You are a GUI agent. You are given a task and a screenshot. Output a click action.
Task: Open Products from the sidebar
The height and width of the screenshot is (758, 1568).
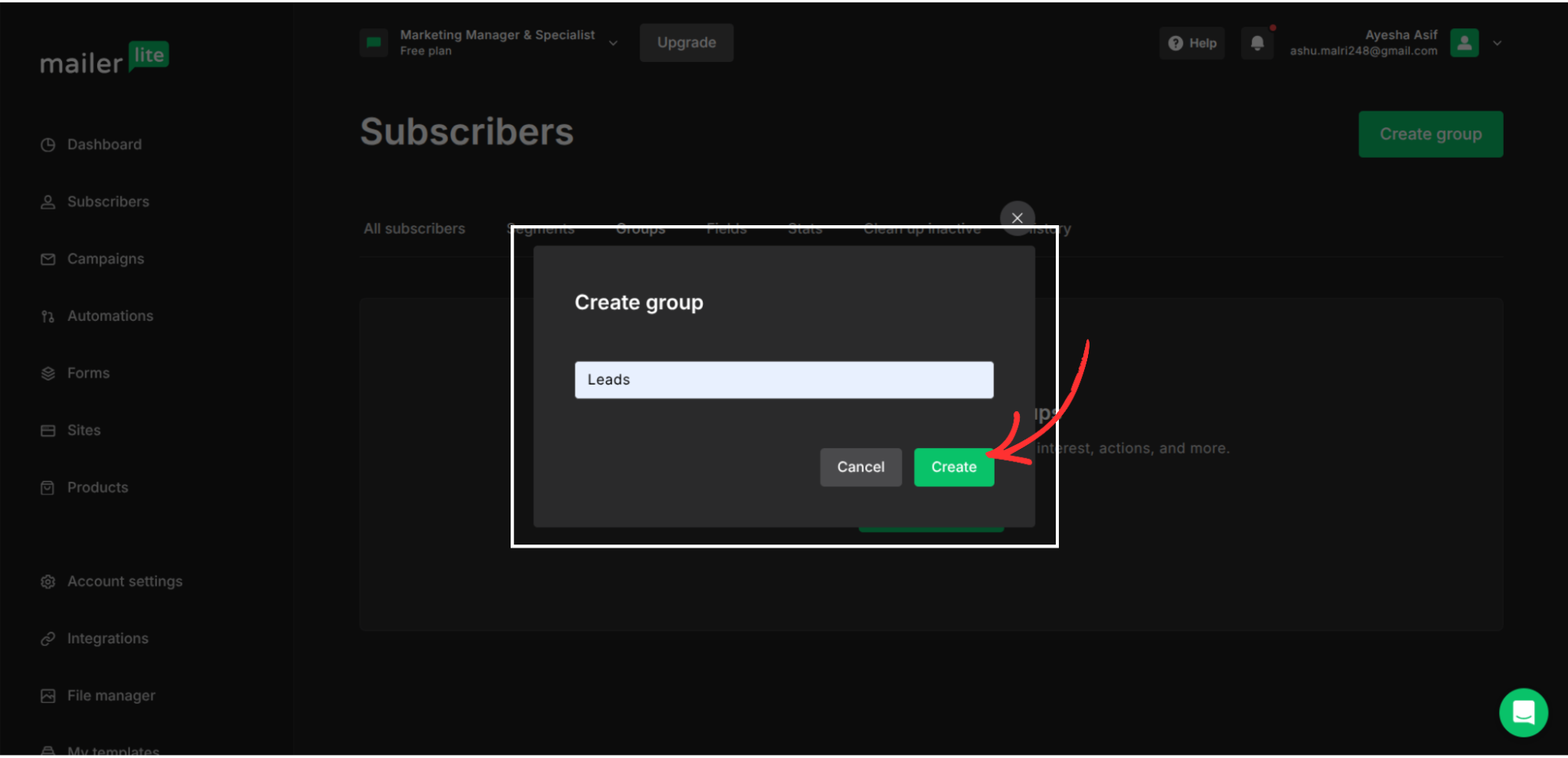tap(97, 487)
